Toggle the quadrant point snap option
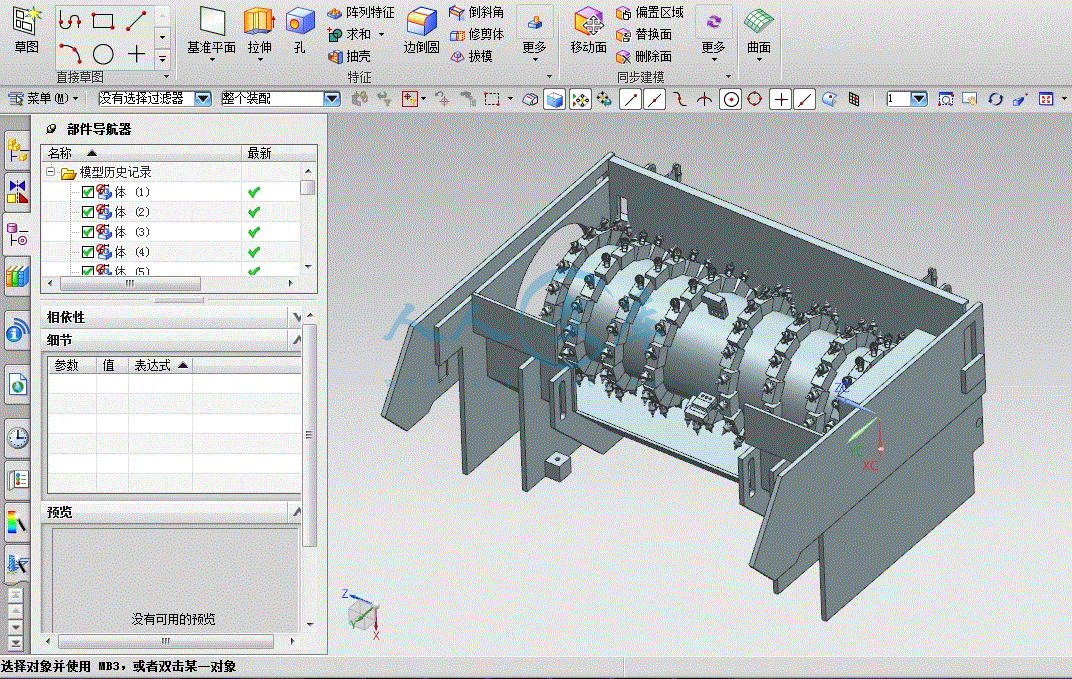This screenshot has width=1072, height=679. [x=755, y=100]
